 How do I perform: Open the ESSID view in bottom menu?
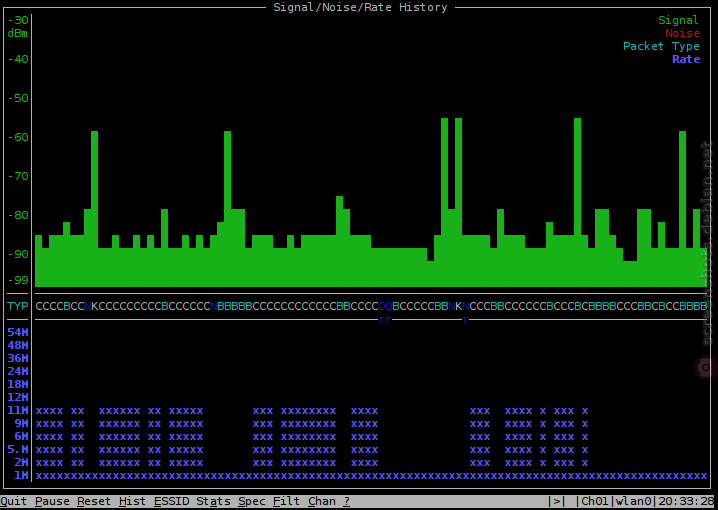click(171, 501)
